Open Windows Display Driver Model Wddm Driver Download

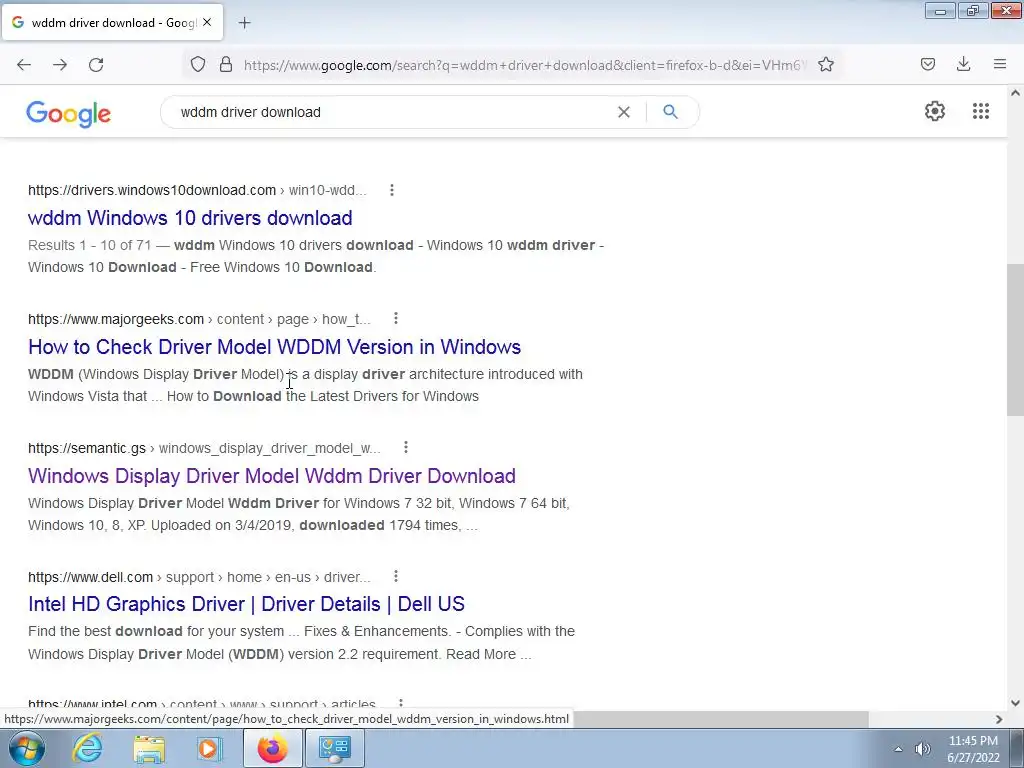(x=272, y=475)
